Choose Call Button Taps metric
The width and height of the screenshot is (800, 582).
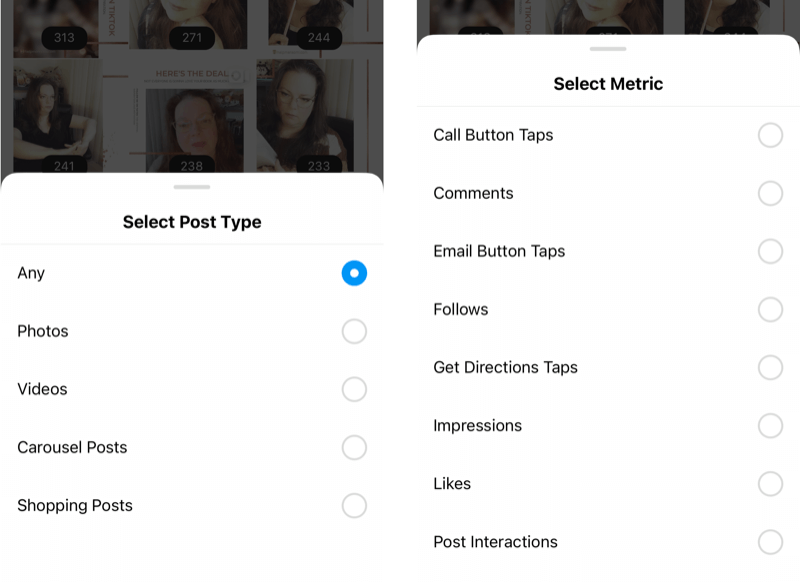(770, 135)
